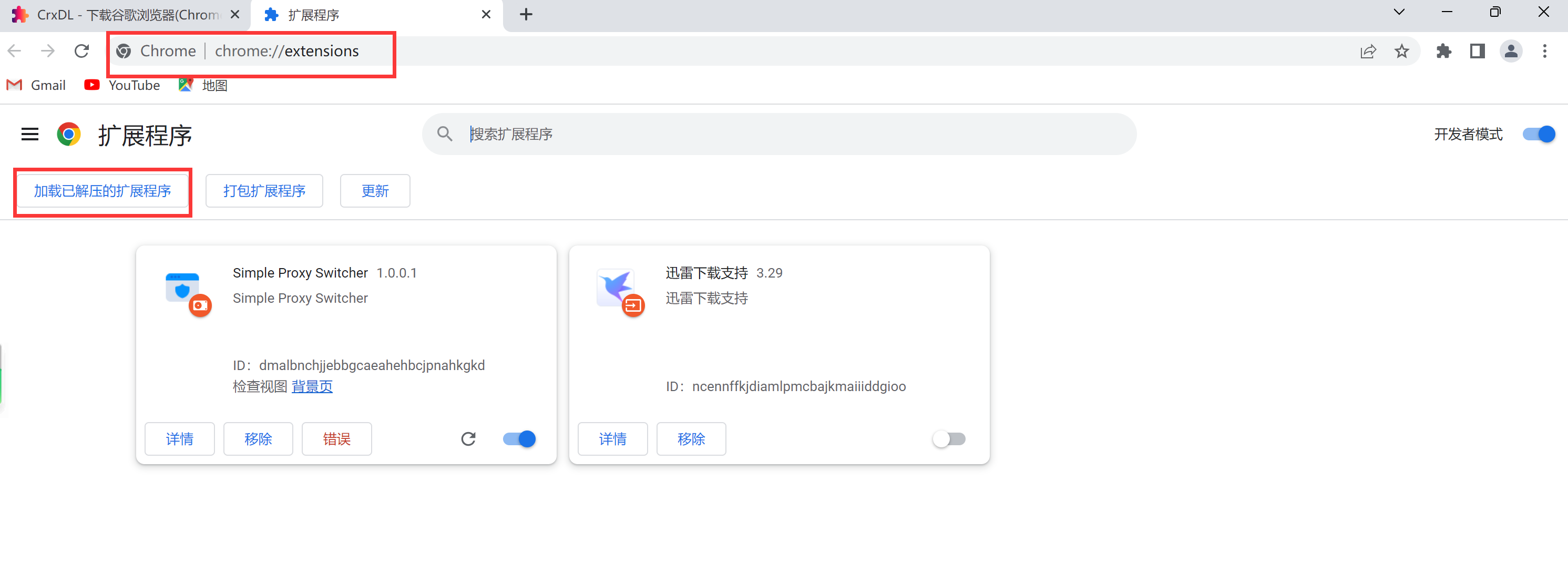Open the side panel icon
This screenshot has width=1568, height=584.
coord(1477,51)
